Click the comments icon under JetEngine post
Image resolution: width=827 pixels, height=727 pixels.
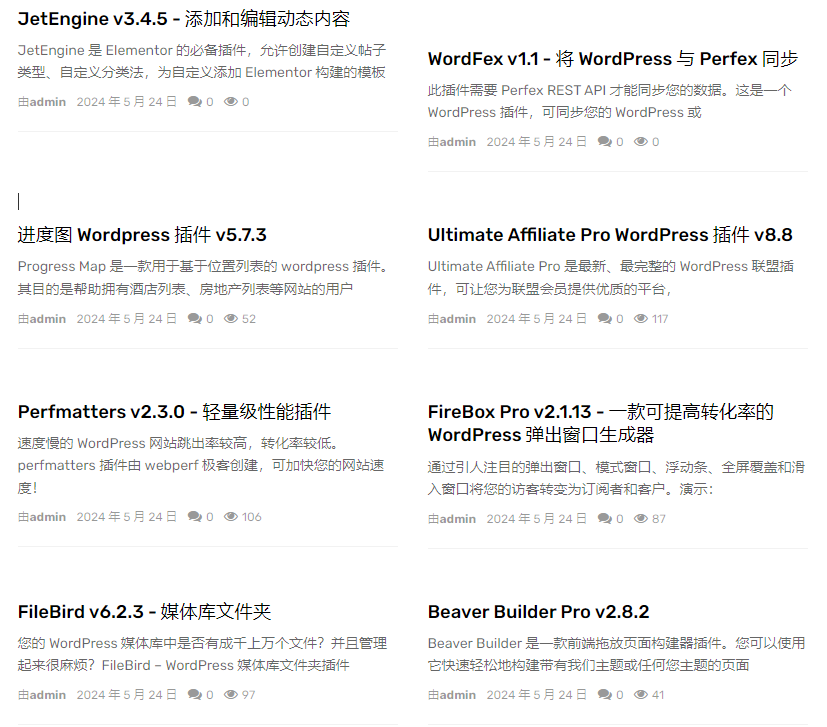195,101
